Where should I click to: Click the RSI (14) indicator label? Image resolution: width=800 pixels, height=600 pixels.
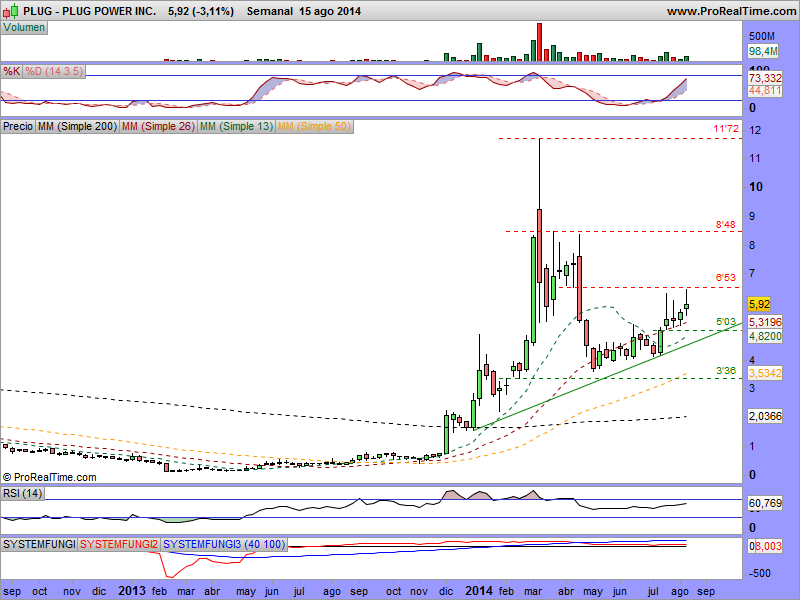click(x=22, y=493)
